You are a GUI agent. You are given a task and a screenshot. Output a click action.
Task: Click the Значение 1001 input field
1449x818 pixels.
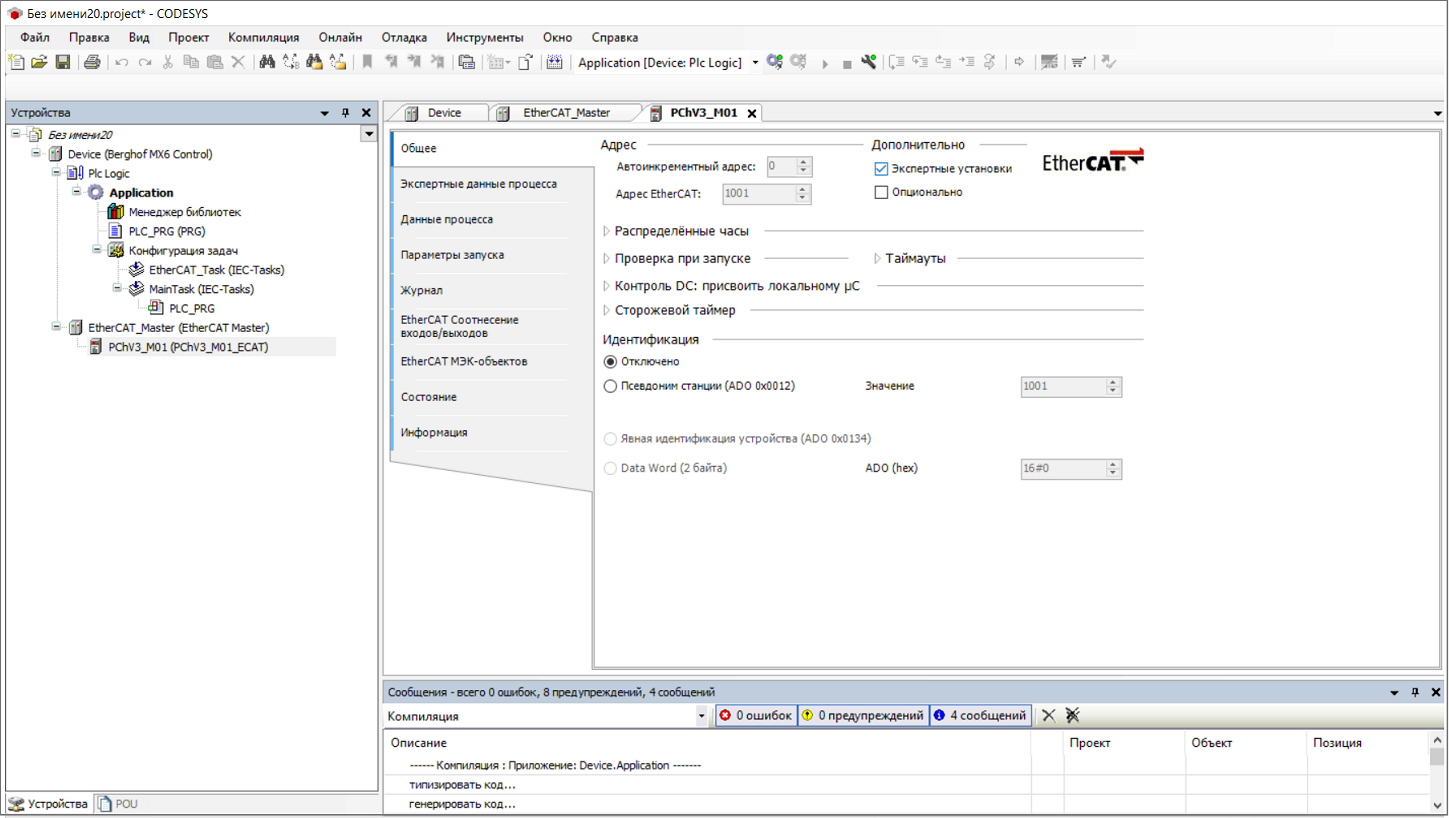tap(1063, 386)
